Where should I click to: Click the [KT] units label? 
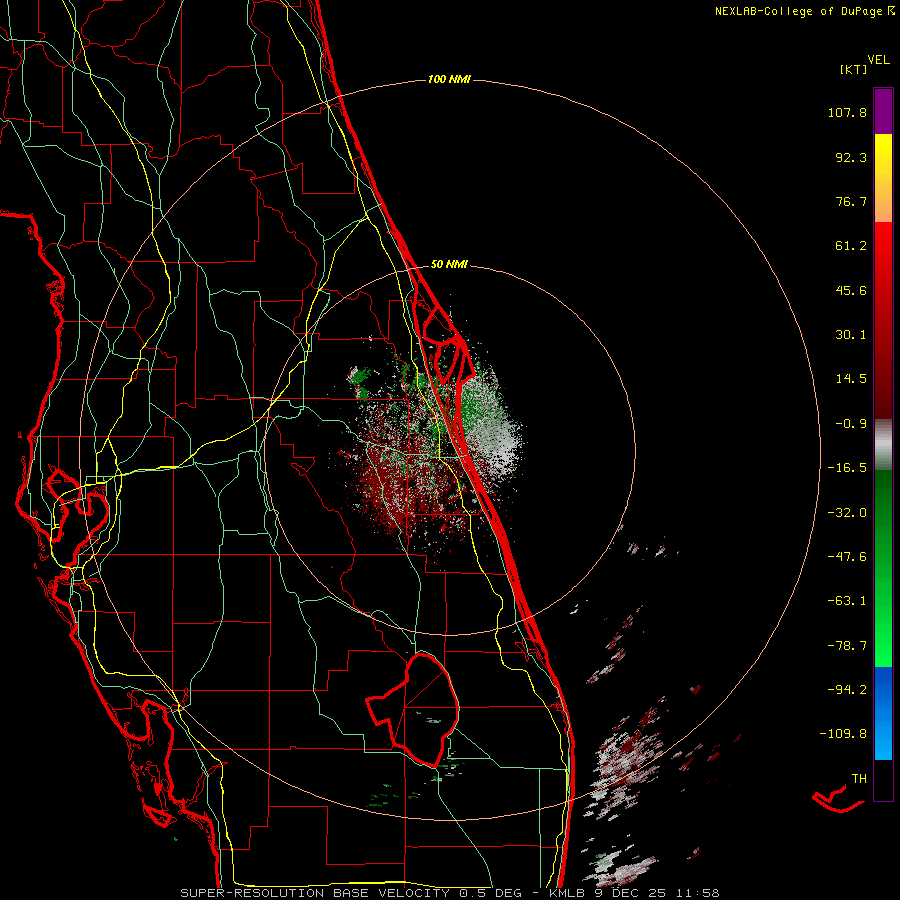click(x=854, y=69)
